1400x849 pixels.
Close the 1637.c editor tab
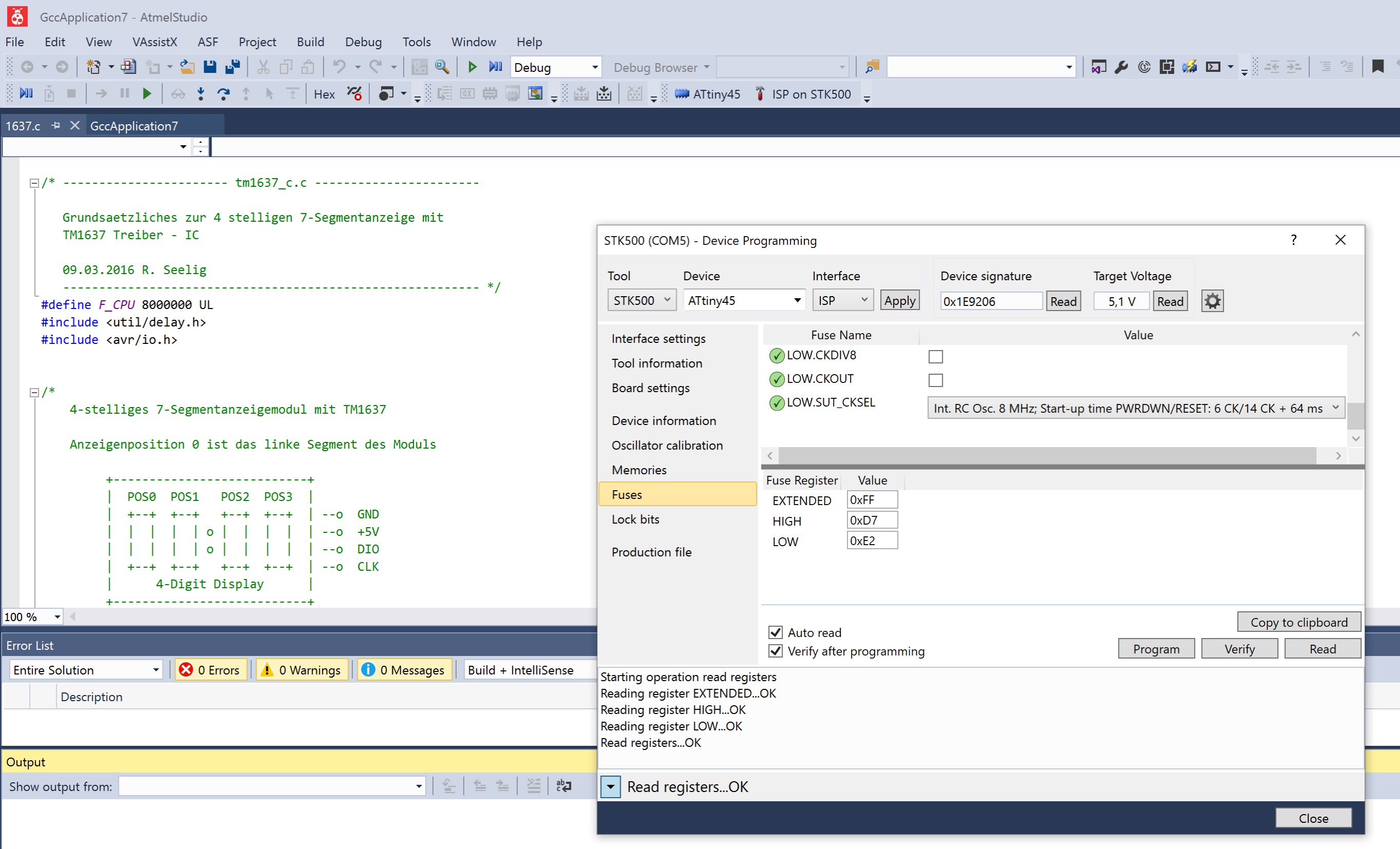coord(74,125)
